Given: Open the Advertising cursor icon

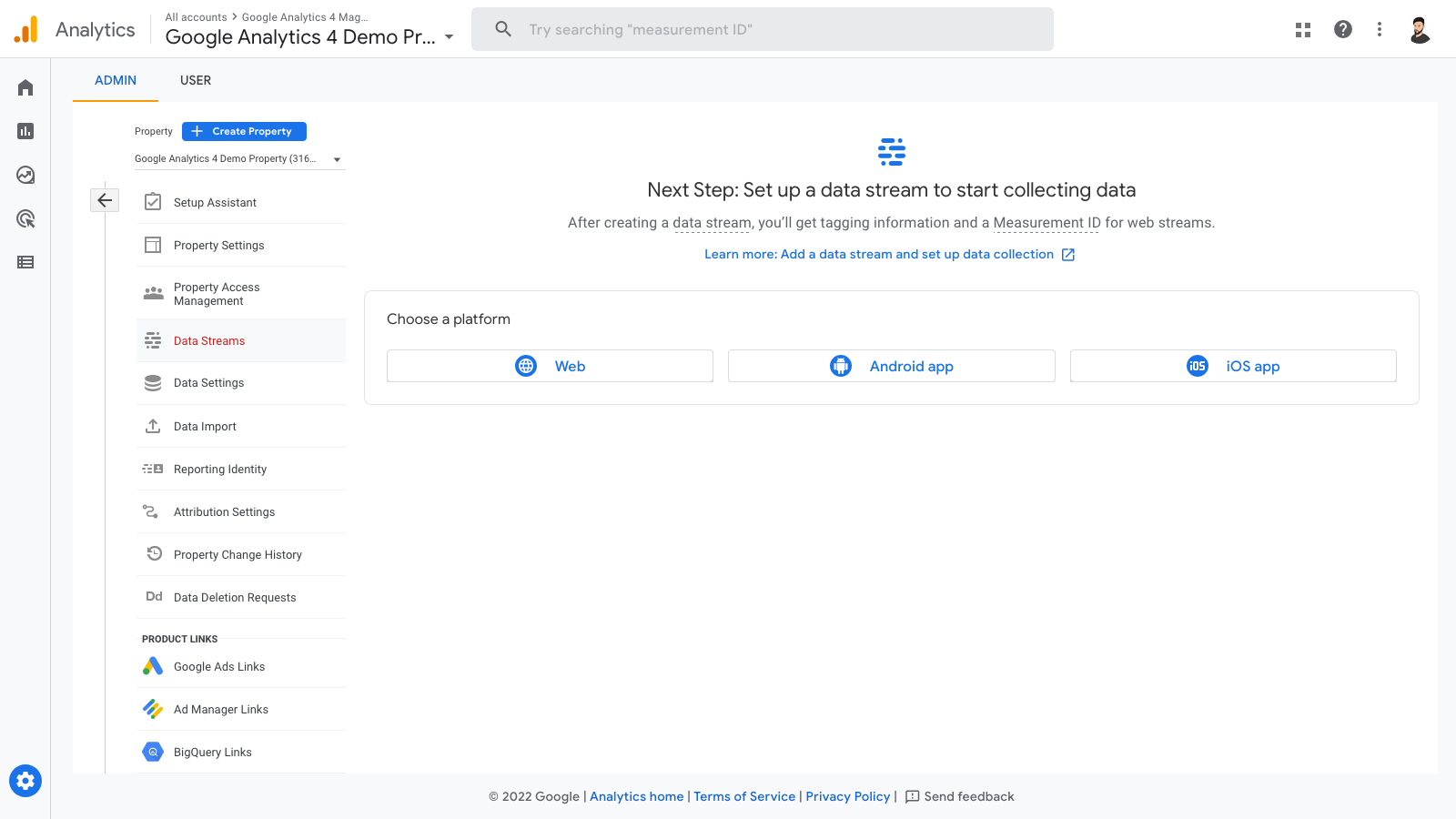Looking at the screenshot, I should [x=25, y=218].
